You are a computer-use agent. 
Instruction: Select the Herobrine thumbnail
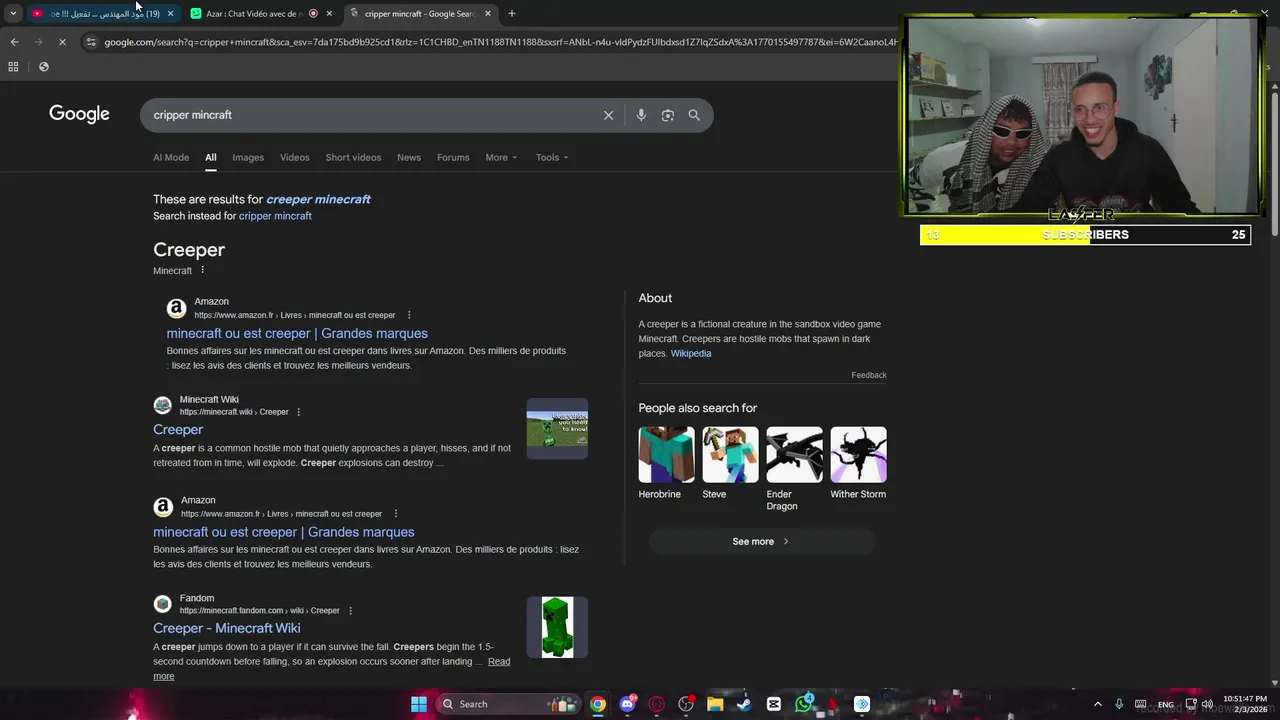[x=666, y=455]
